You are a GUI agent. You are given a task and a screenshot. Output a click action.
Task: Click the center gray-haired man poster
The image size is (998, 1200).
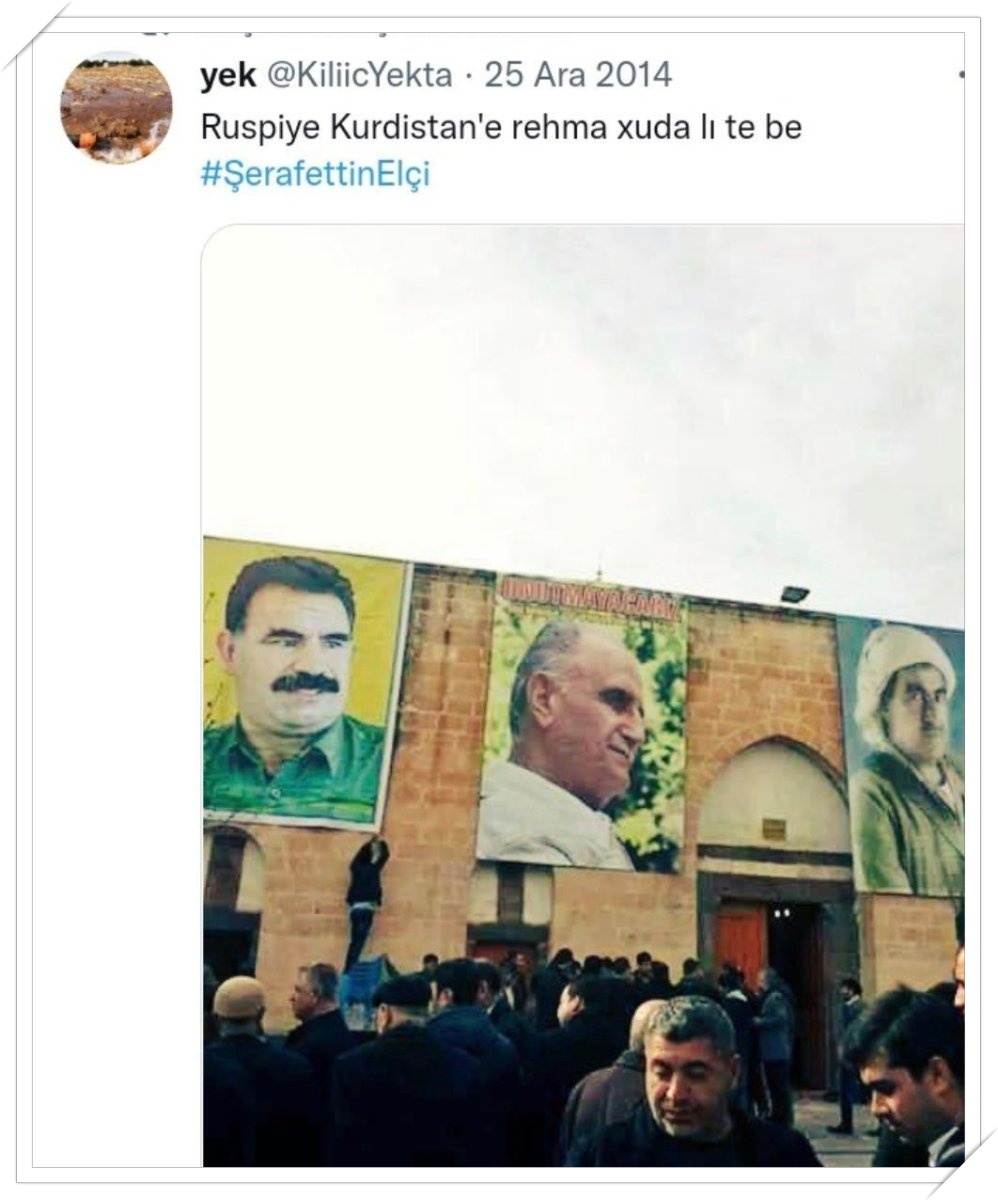click(x=582, y=722)
